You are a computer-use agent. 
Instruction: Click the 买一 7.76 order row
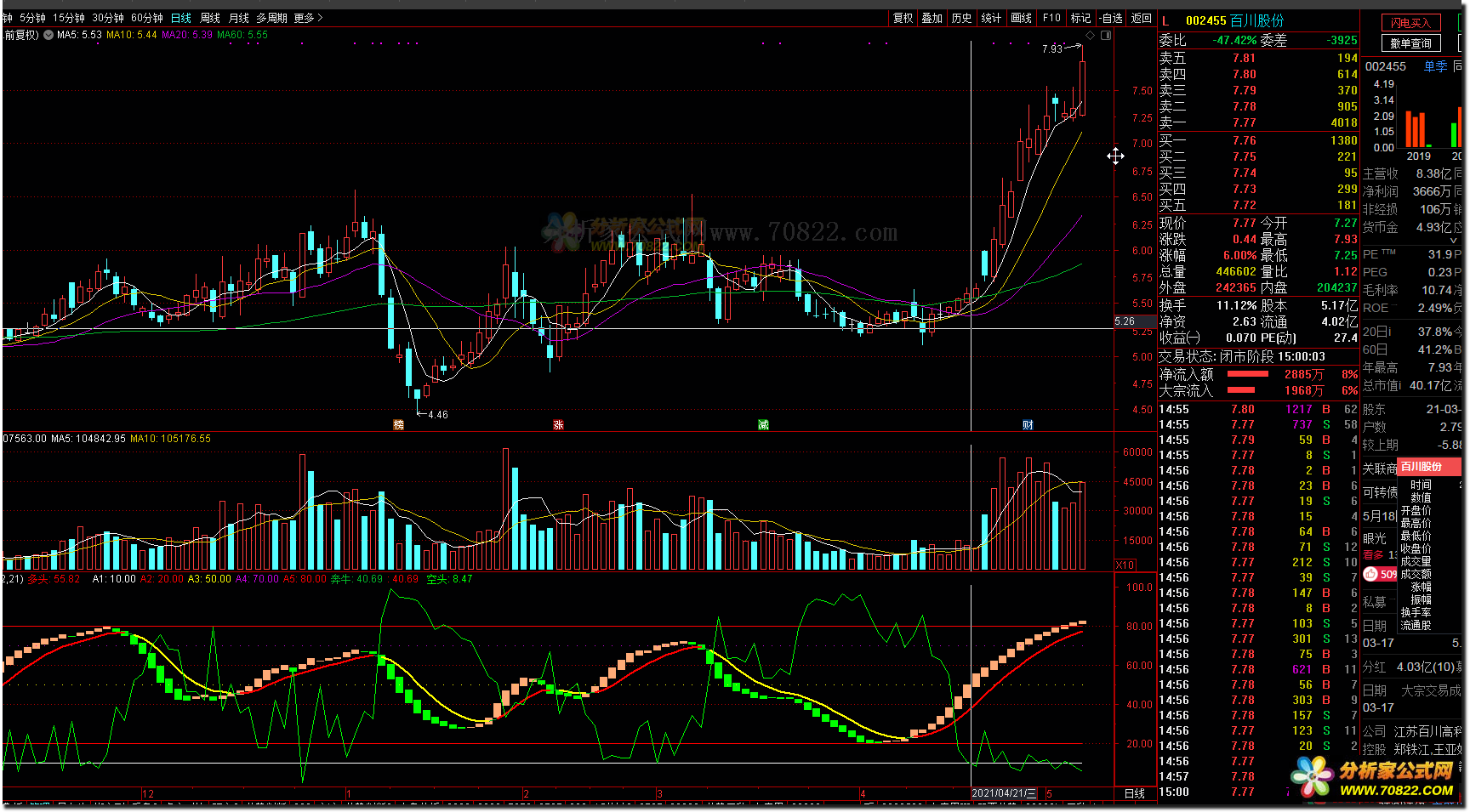[x=1258, y=140]
